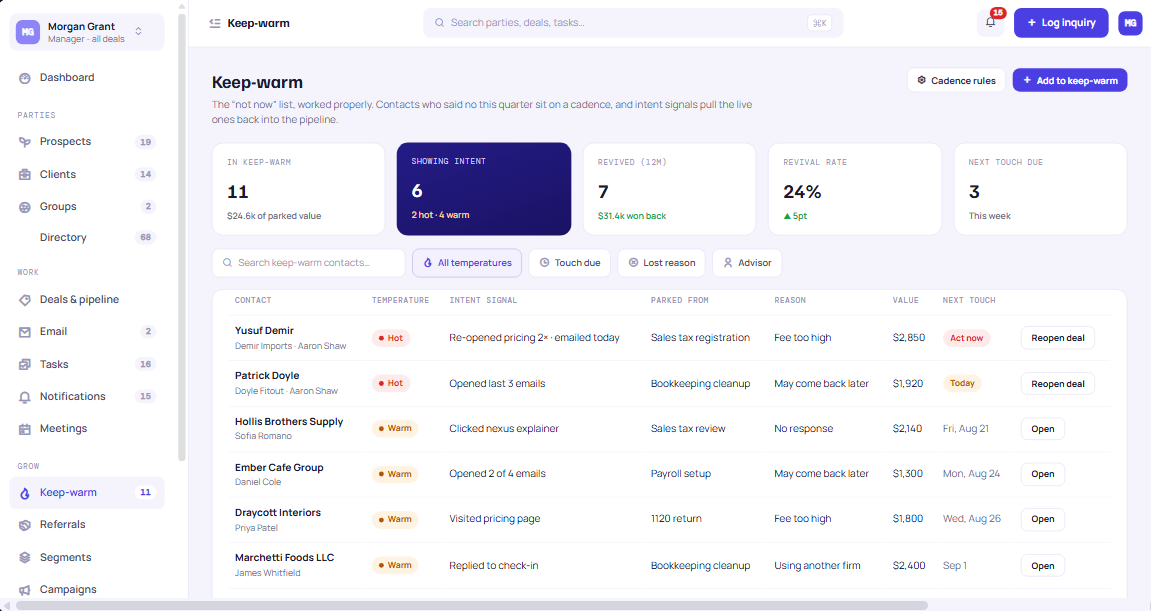Viewport: 1151px width, 611px height.
Task: Select the Revived (12M) stat card
Action: click(x=669, y=189)
